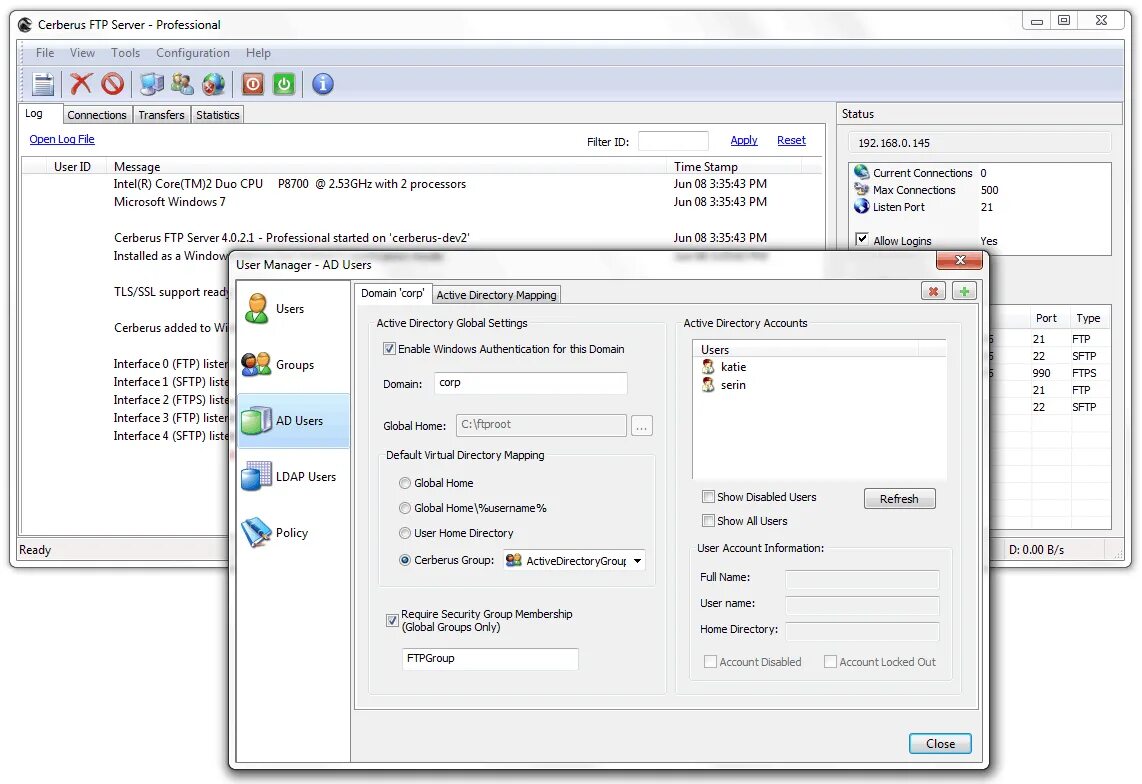This screenshot has width=1142, height=784.
Task: Toggle Enable Windows Authentication for this Domain
Action: [x=390, y=349]
